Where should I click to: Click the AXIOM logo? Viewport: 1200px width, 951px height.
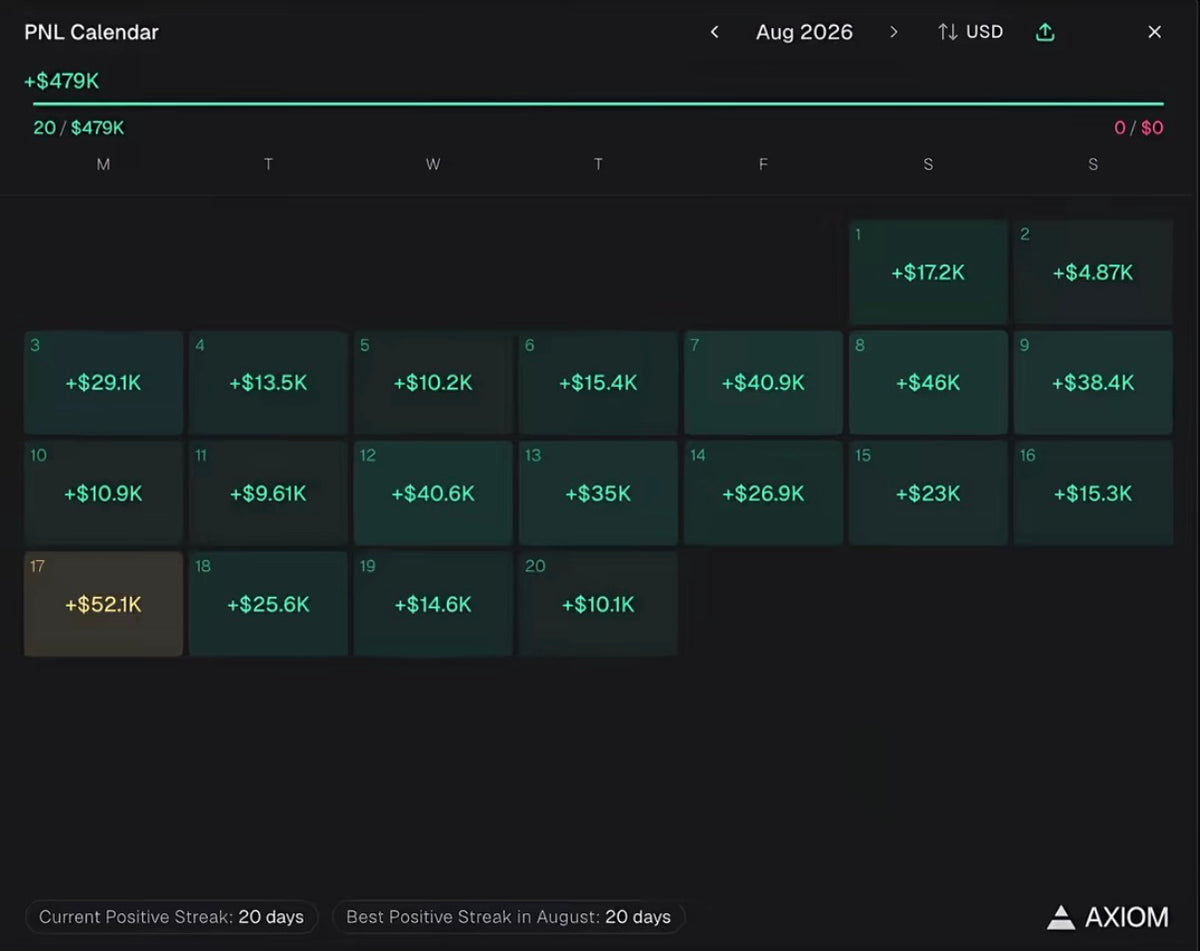click(1107, 917)
